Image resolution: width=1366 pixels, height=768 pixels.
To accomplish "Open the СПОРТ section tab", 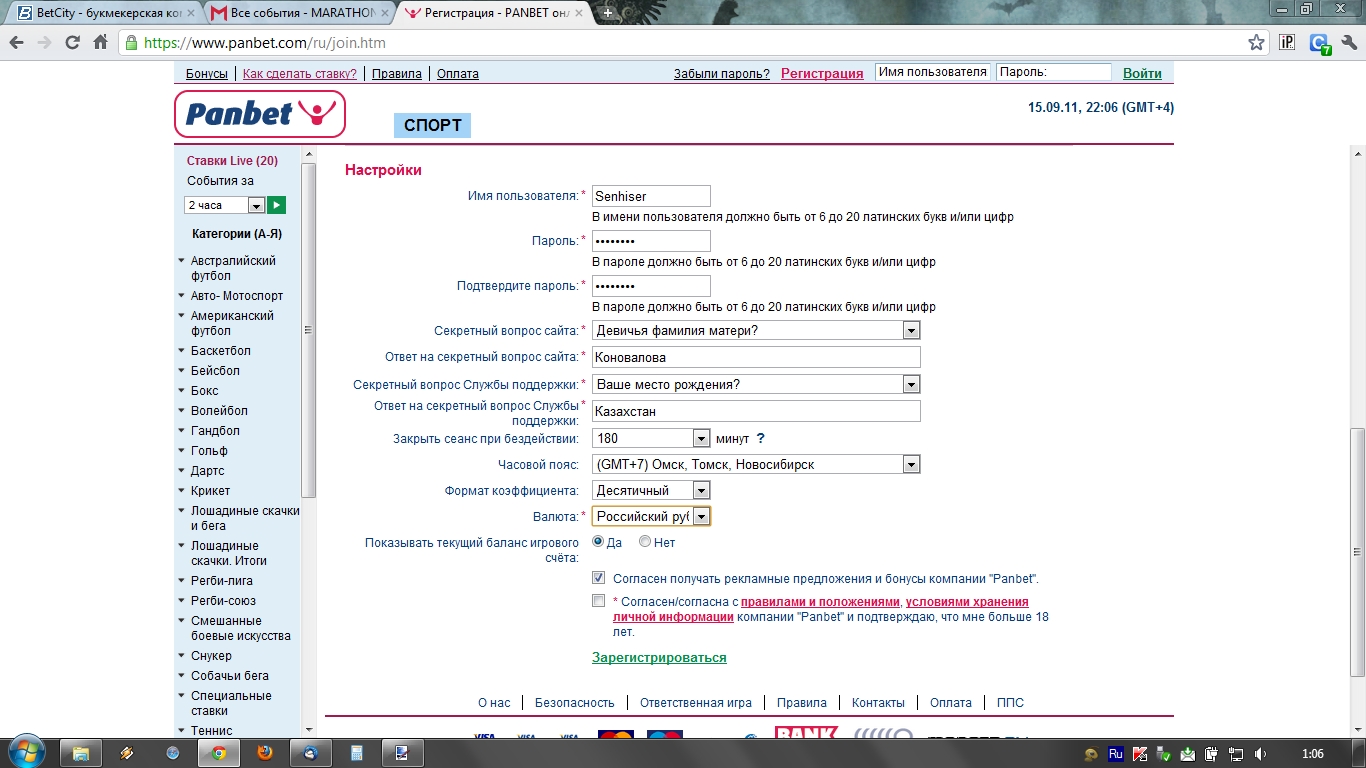I will [x=432, y=125].
